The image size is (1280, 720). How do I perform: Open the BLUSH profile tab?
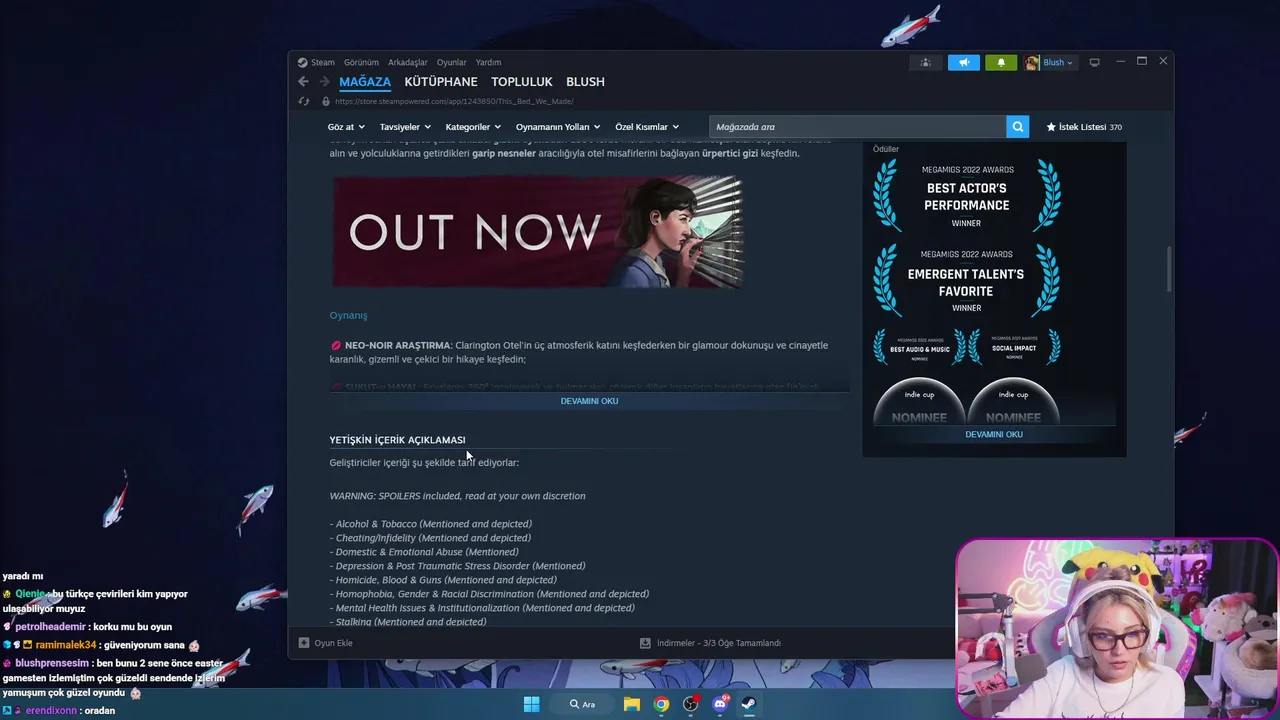pyautogui.click(x=585, y=82)
